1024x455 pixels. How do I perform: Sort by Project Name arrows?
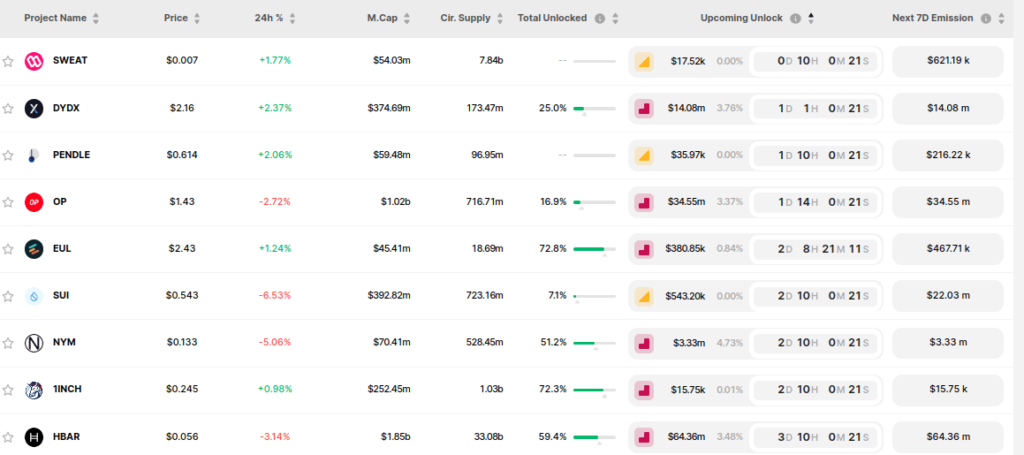[x=96, y=18]
